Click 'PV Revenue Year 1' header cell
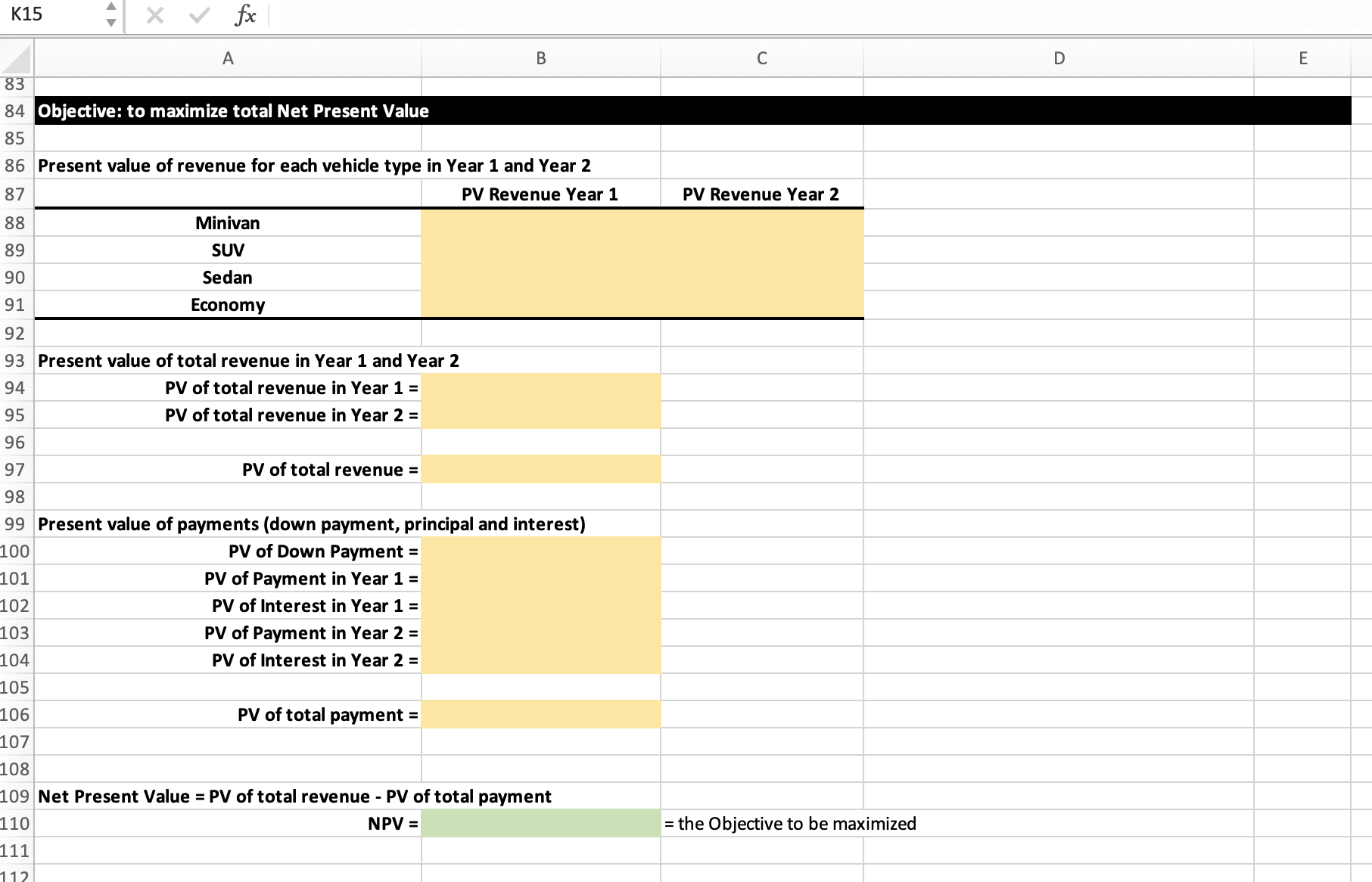Image resolution: width=1372 pixels, height=882 pixels. (540, 194)
